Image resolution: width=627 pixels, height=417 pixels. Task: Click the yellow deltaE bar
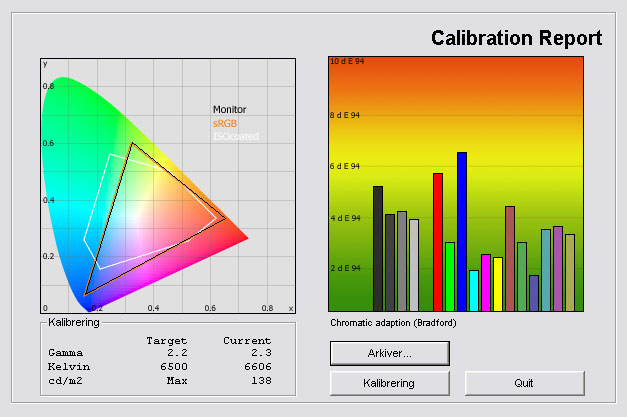pyautogui.click(x=498, y=284)
